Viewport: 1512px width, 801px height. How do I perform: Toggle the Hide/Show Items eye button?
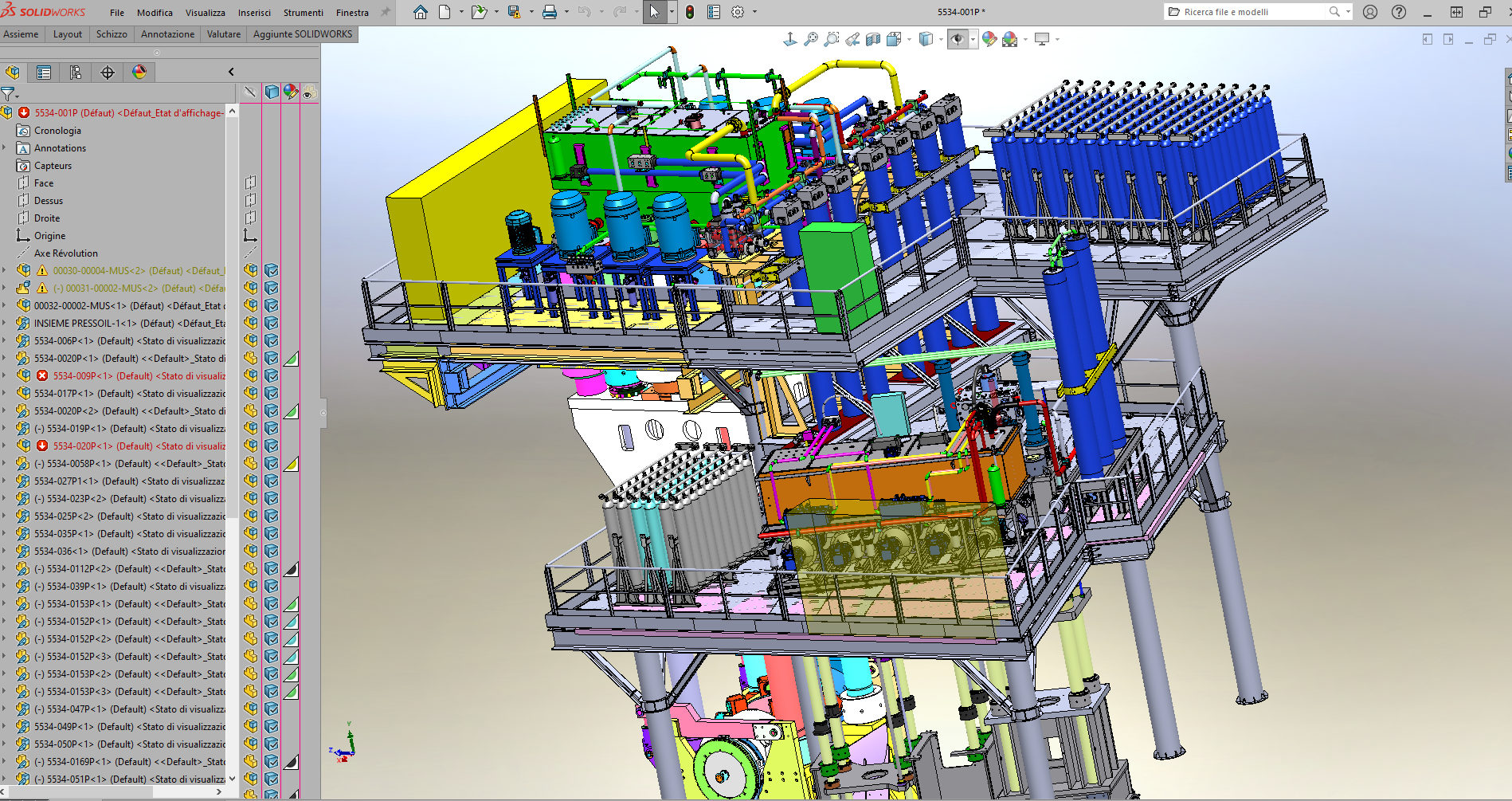(958, 39)
